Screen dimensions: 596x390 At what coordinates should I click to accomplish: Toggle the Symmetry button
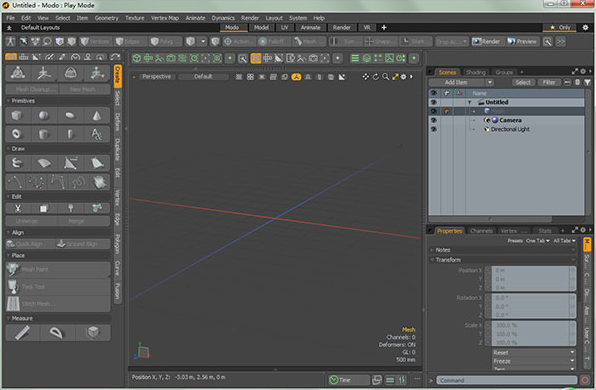(x=345, y=41)
